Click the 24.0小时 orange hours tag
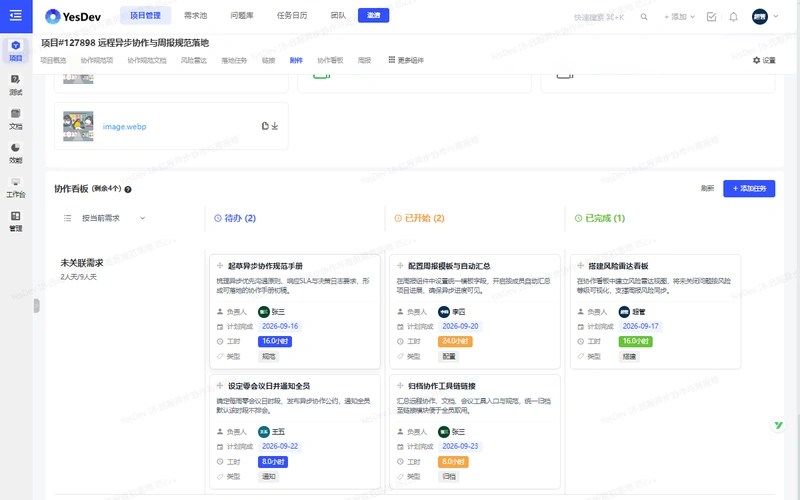 pyautogui.click(x=455, y=341)
